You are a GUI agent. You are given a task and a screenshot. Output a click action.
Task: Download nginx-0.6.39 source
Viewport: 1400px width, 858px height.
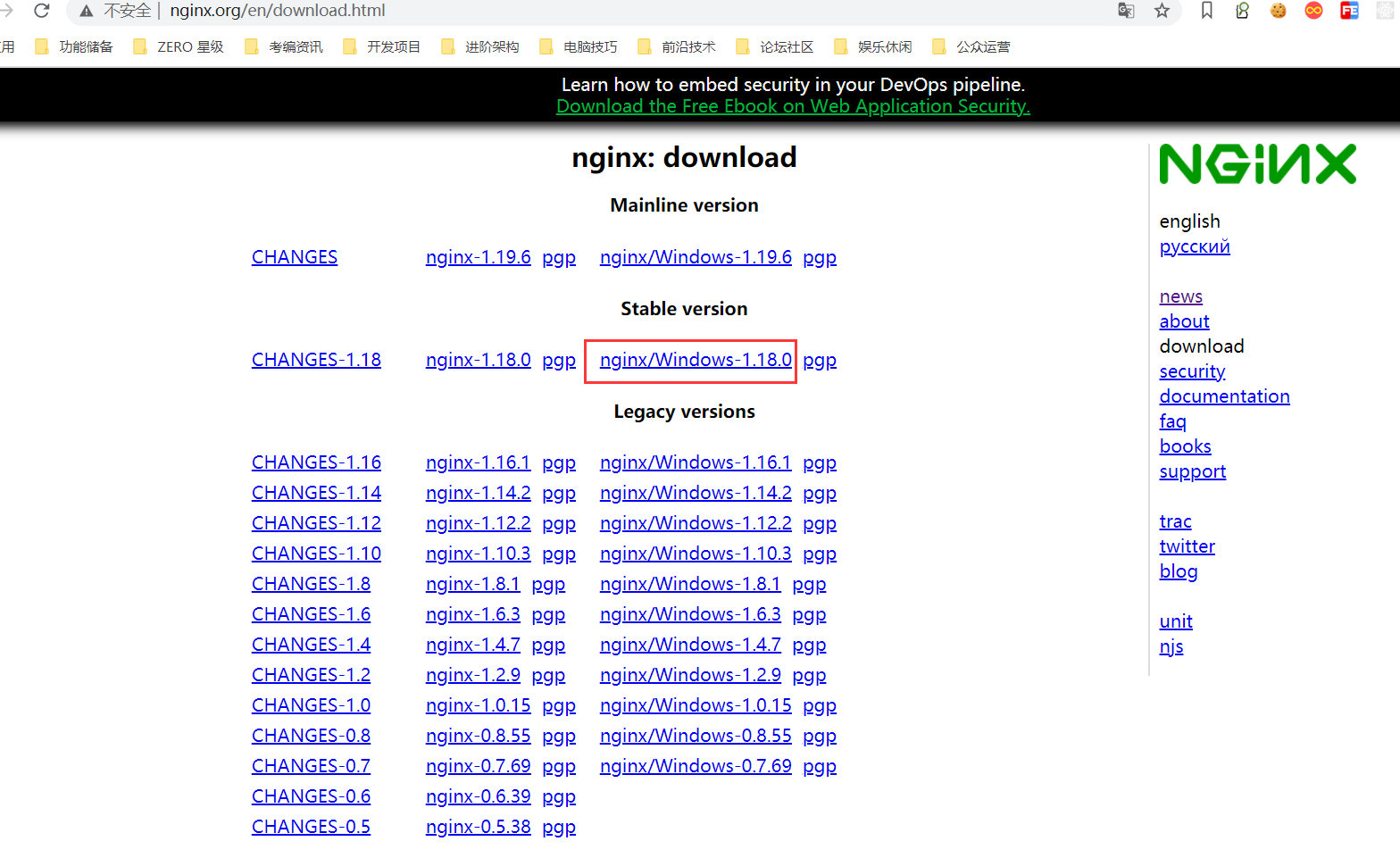[x=479, y=796]
